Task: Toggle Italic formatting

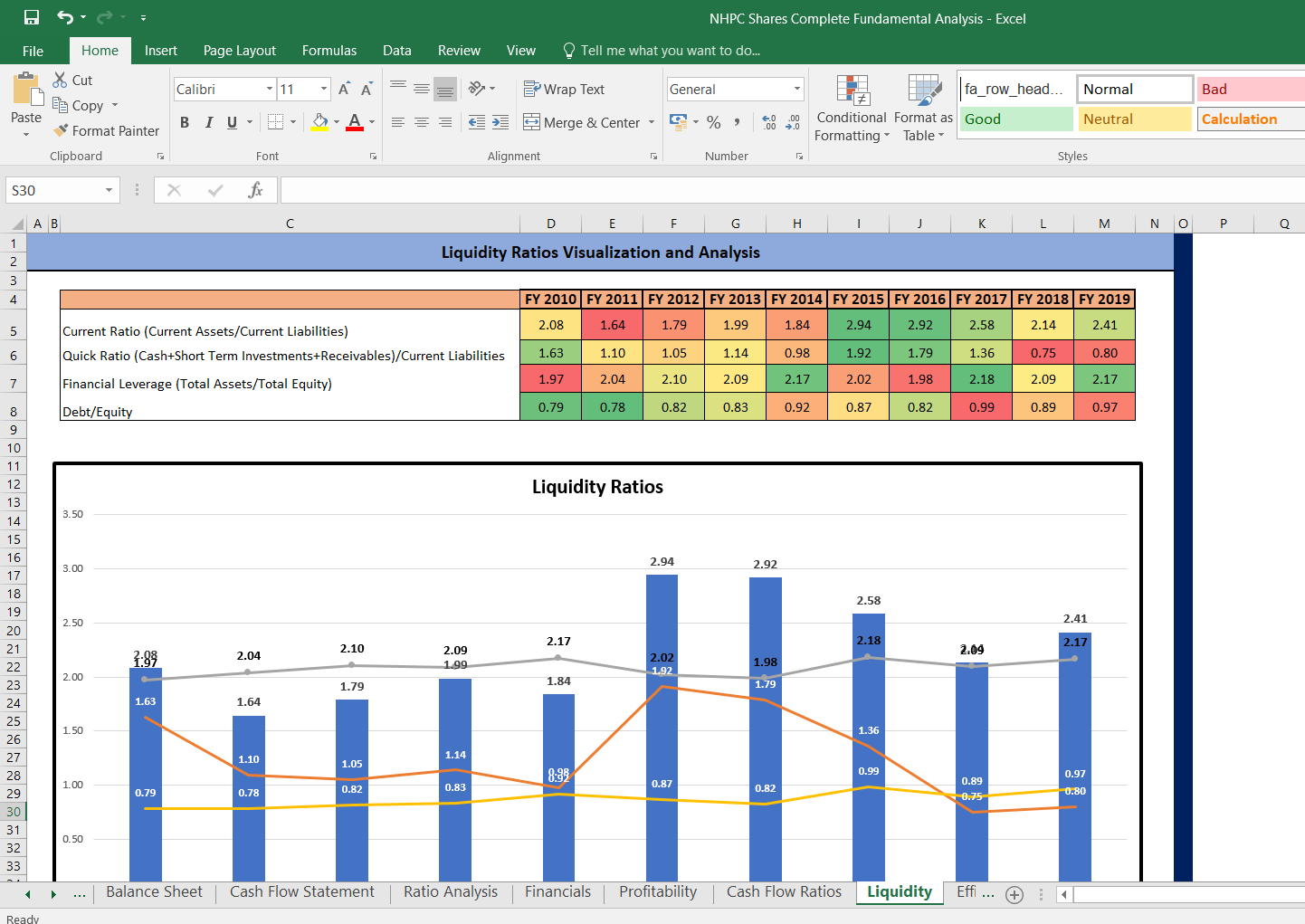Action: (209, 122)
